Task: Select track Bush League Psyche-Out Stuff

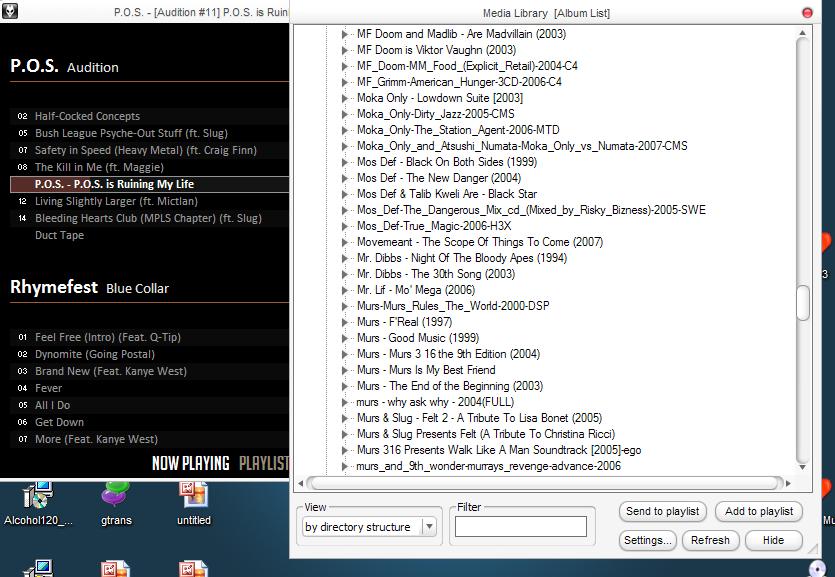Action: 149,133
